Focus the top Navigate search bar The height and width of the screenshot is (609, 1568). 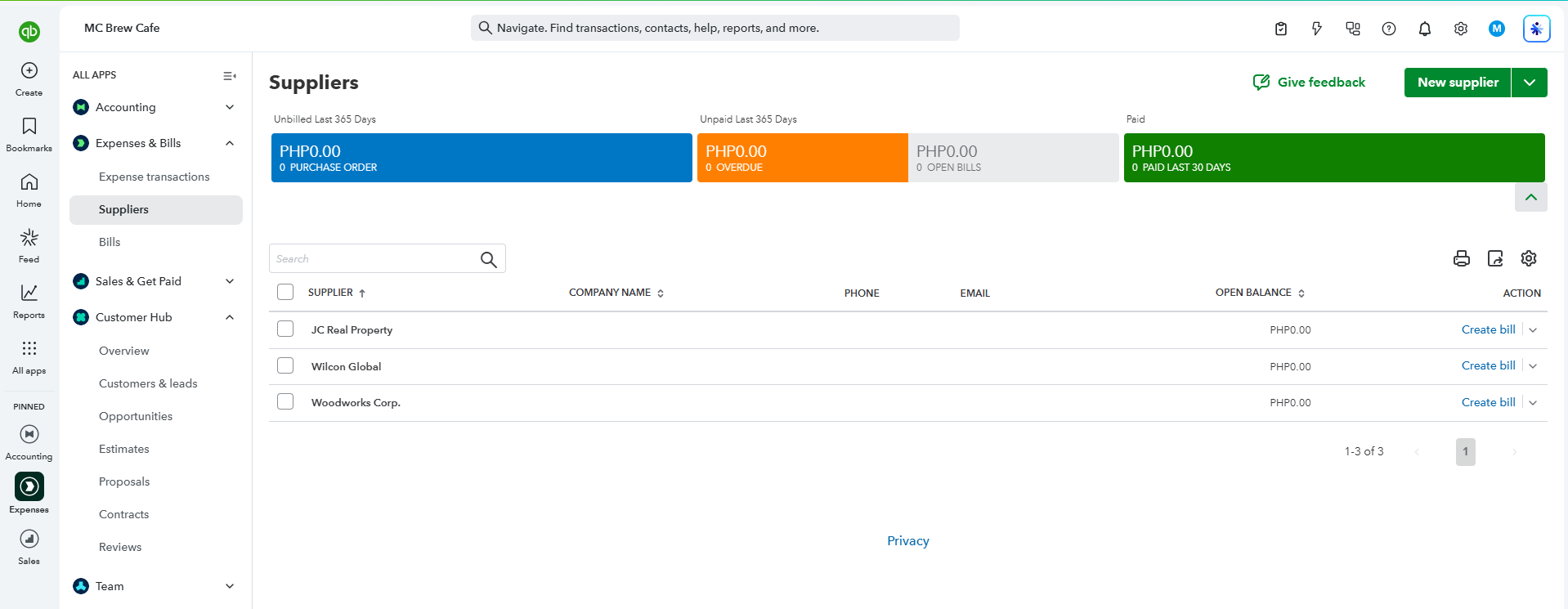point(715,28)
